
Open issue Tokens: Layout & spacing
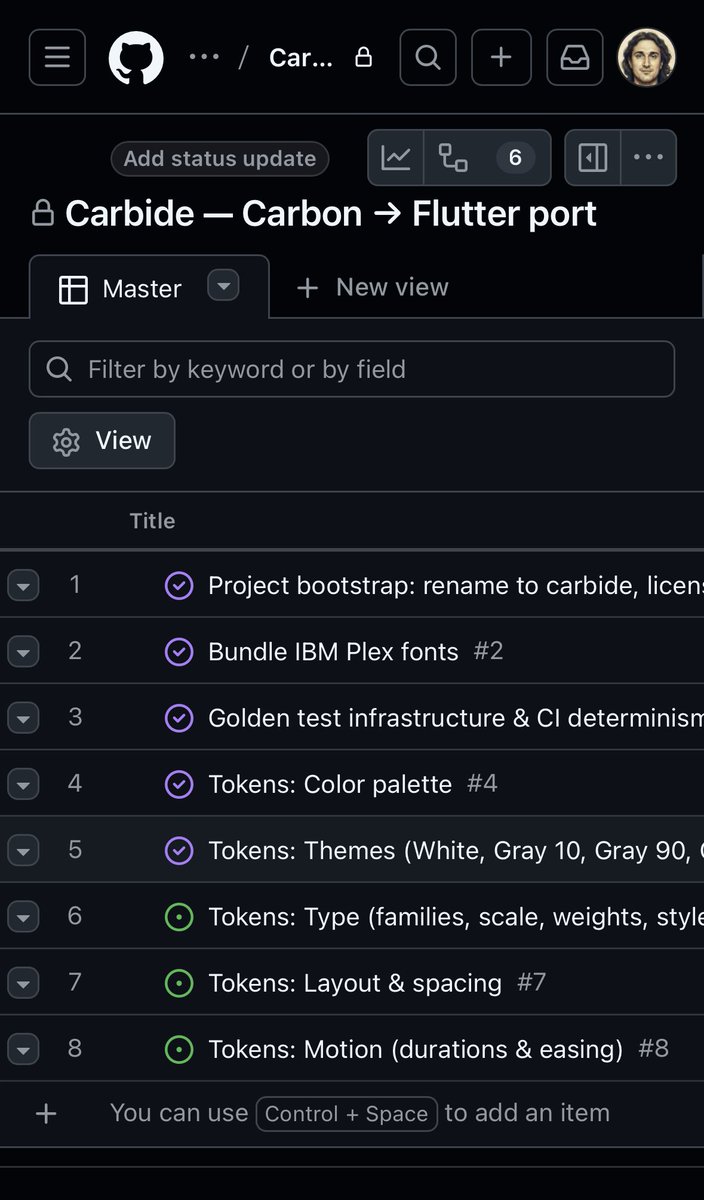[x=355, y=983]
